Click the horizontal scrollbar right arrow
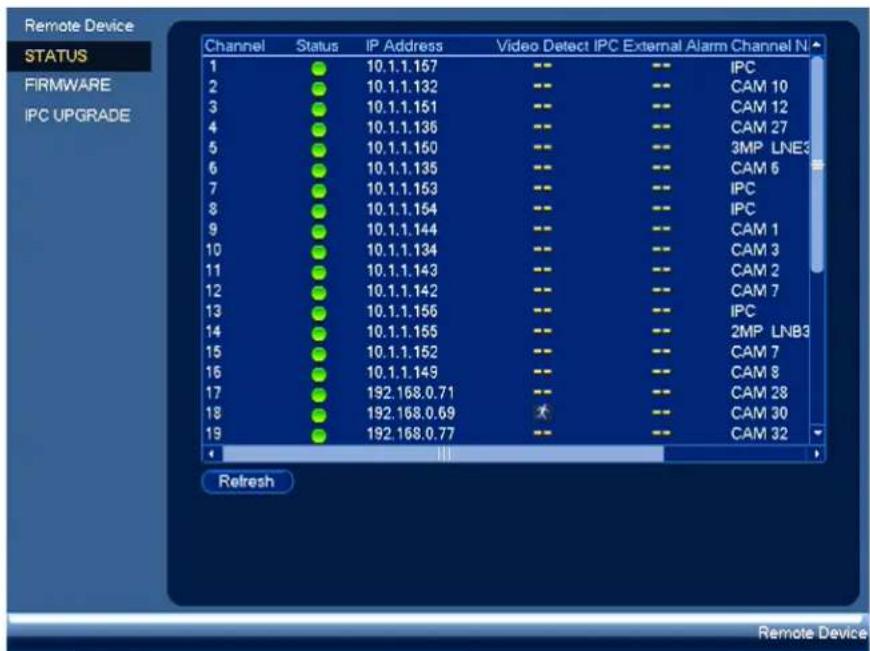Screen dimensions: 870x651 tap(817, 454)
